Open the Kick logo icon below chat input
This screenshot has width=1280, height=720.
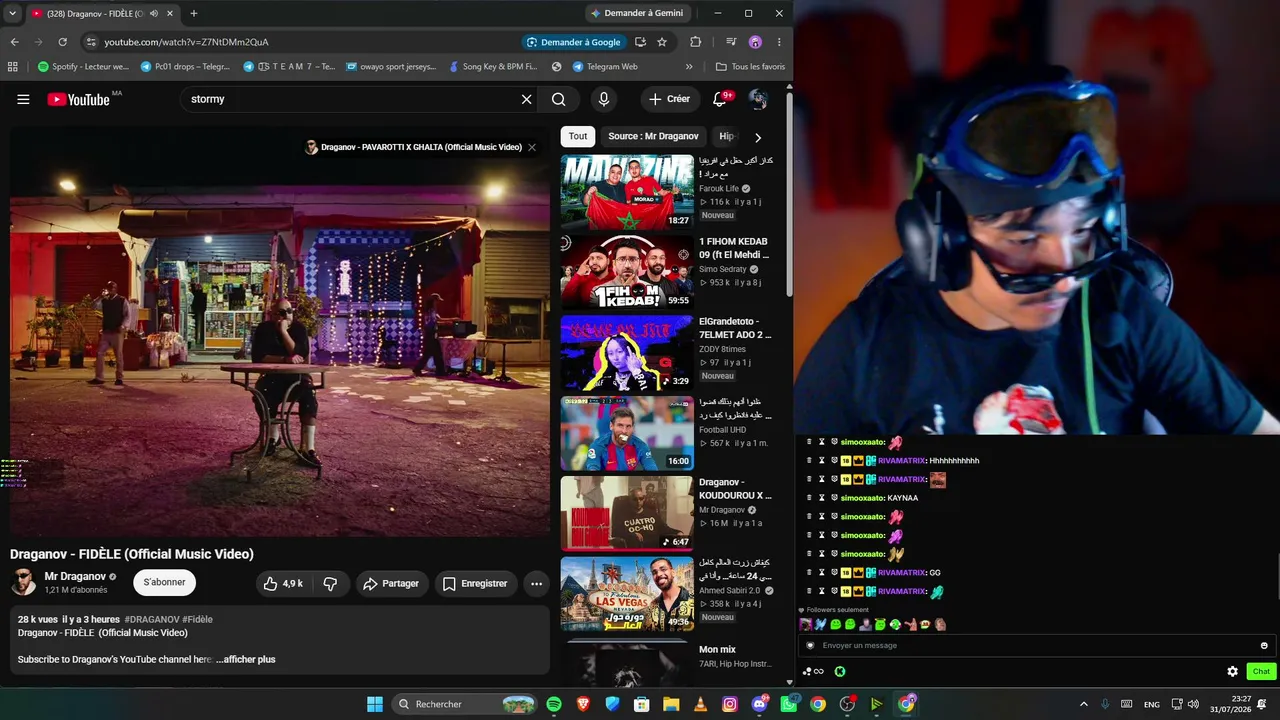pyautogui.click(x=840, y=671)
